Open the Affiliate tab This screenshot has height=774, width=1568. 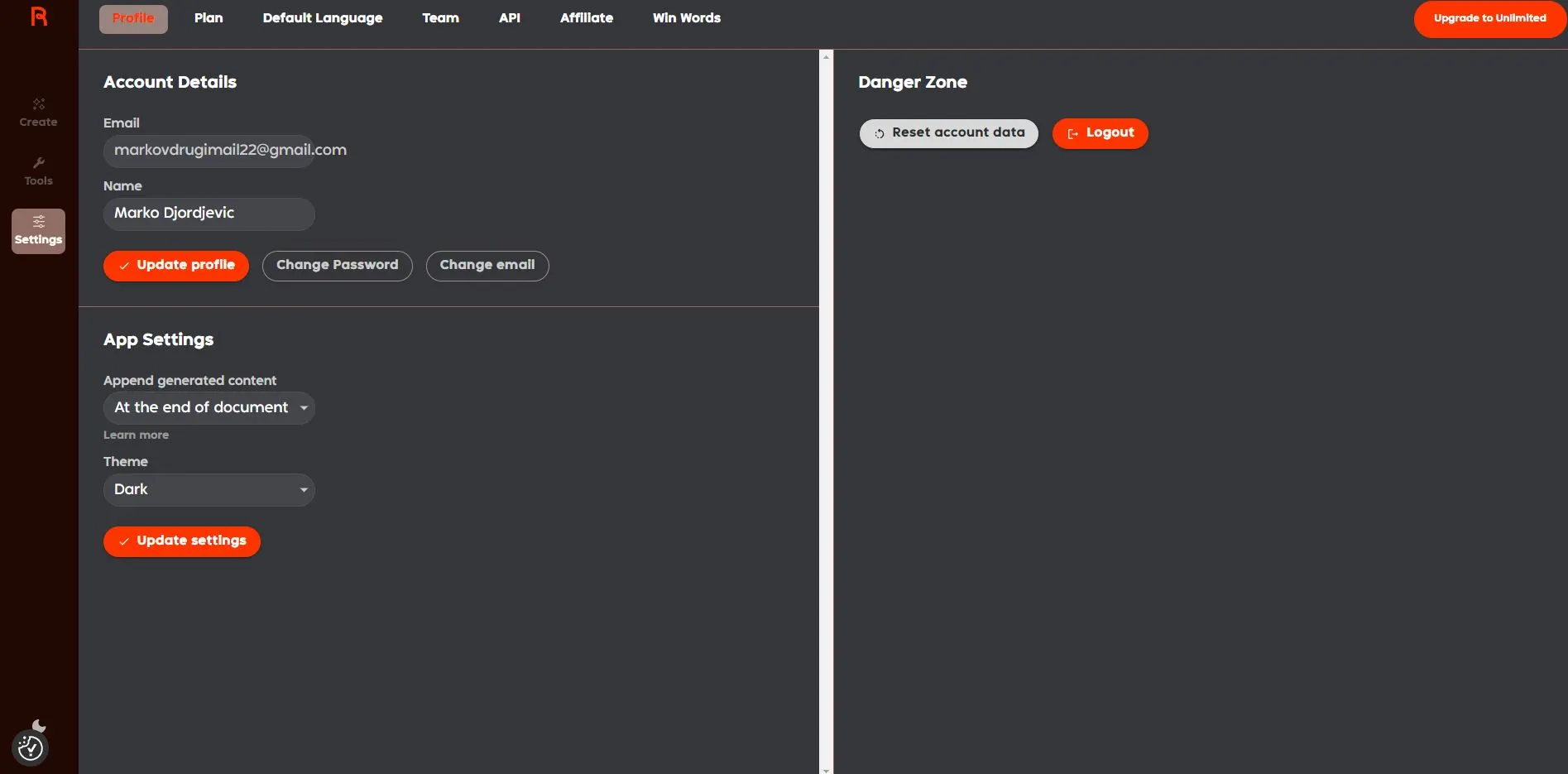point(587,18)
